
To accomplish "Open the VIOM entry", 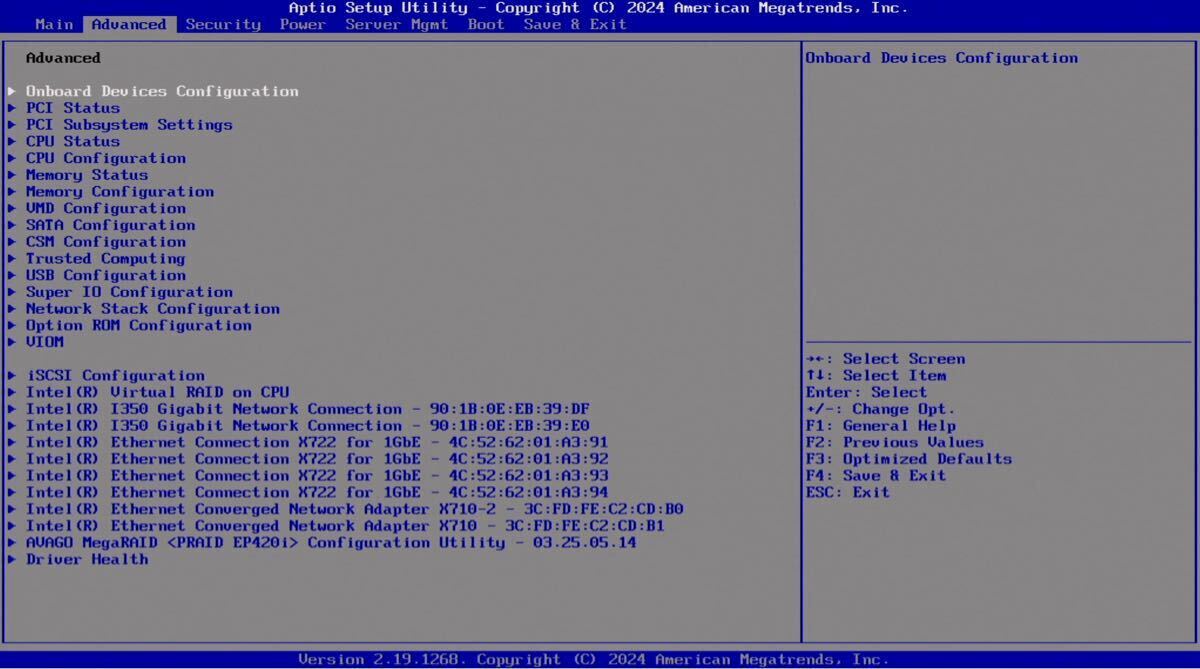I will (x=45, y=342).
